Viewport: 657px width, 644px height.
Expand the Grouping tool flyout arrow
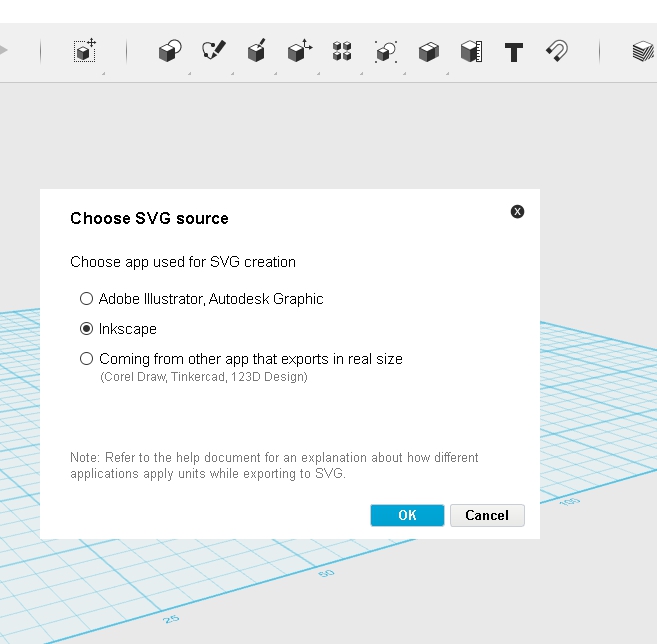pos(405,73)
